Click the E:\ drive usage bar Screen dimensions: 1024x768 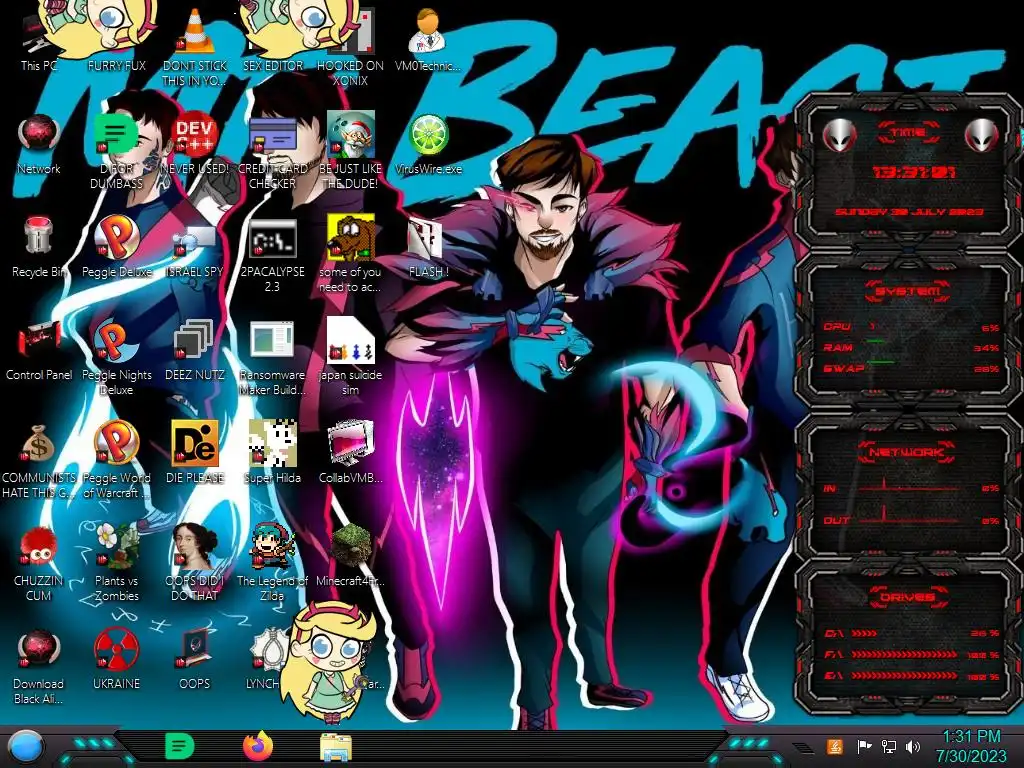coord(911,676)
